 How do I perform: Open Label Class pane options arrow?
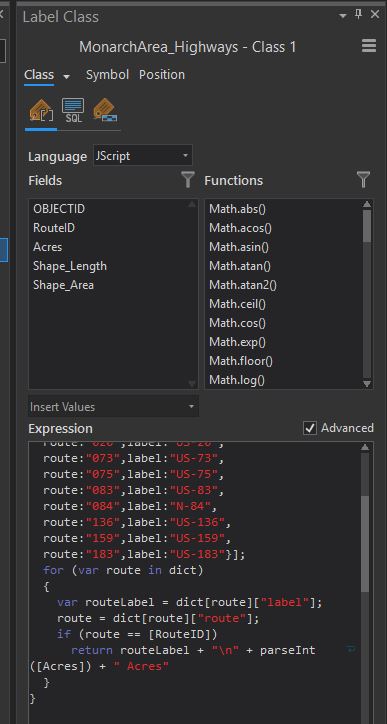(343, 16)
